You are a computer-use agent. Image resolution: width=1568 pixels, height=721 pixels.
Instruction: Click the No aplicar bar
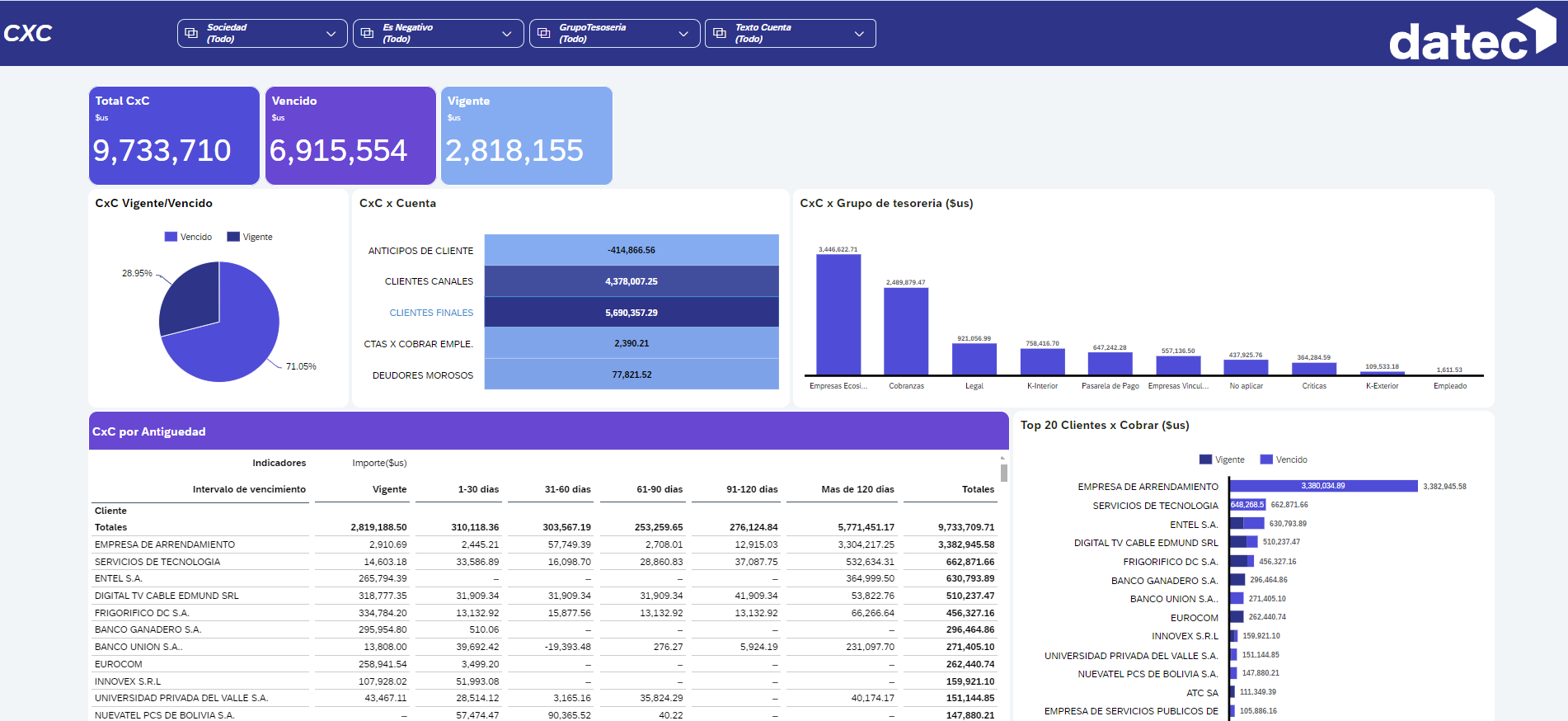(x=1246, y=368)
